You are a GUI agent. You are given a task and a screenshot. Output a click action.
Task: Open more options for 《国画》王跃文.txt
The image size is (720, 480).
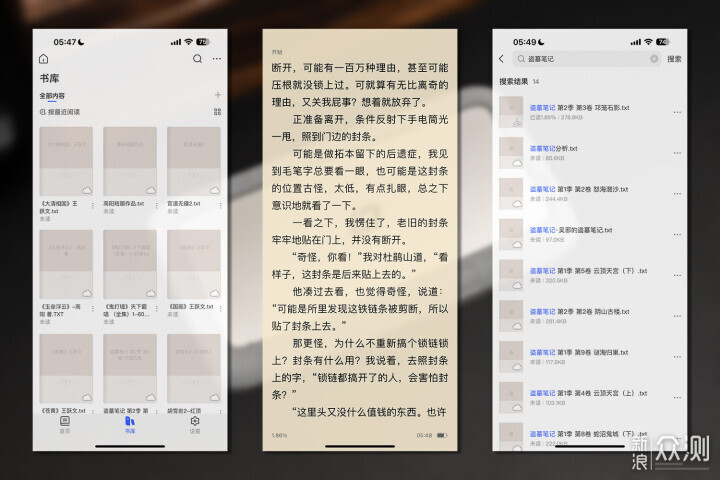pyautogui.click(x=220, y=309)
